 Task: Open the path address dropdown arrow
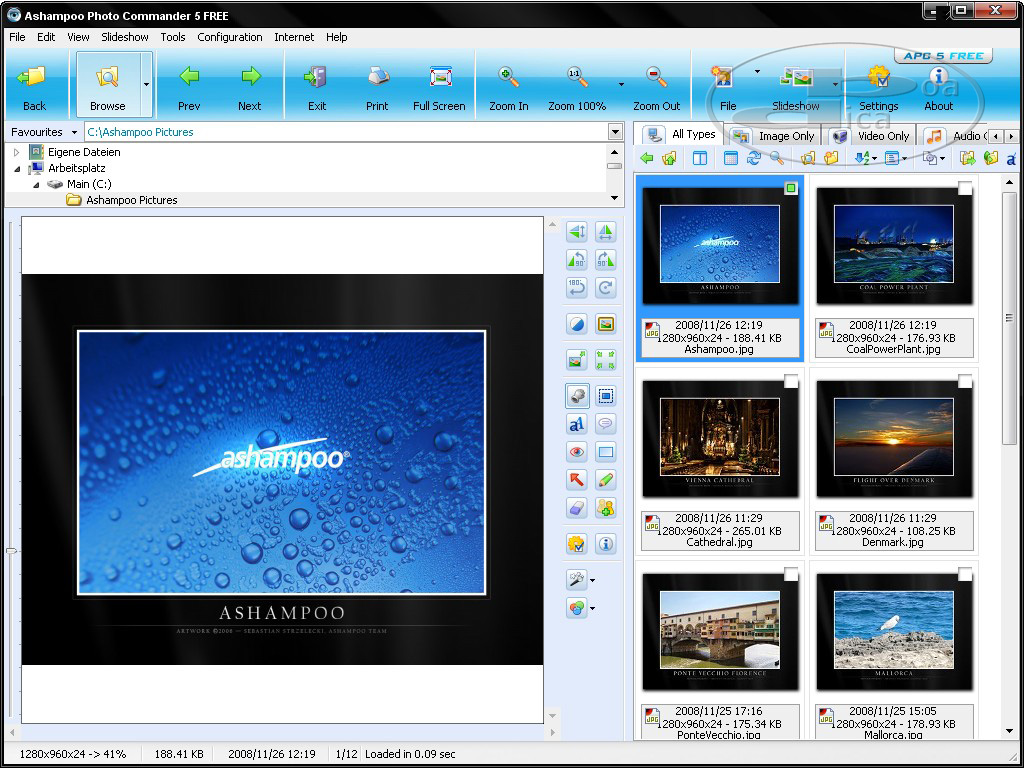point(615,132)
